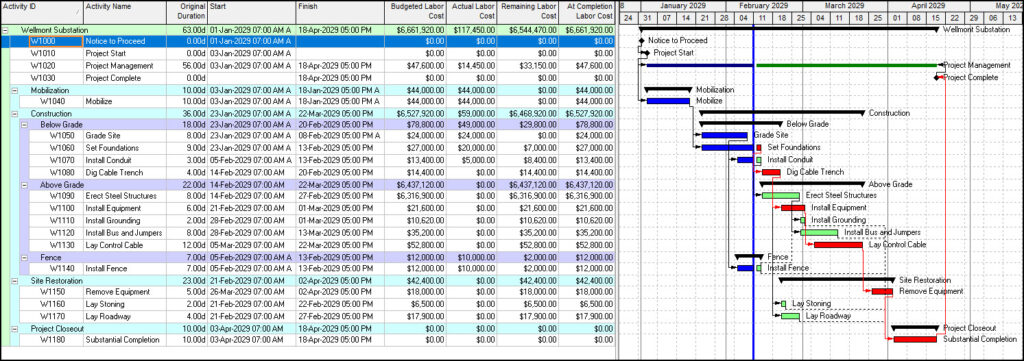Screen dimensions: 1024x361
Task: Click the Mobilize blue Gantt bar
Action: 668,101
